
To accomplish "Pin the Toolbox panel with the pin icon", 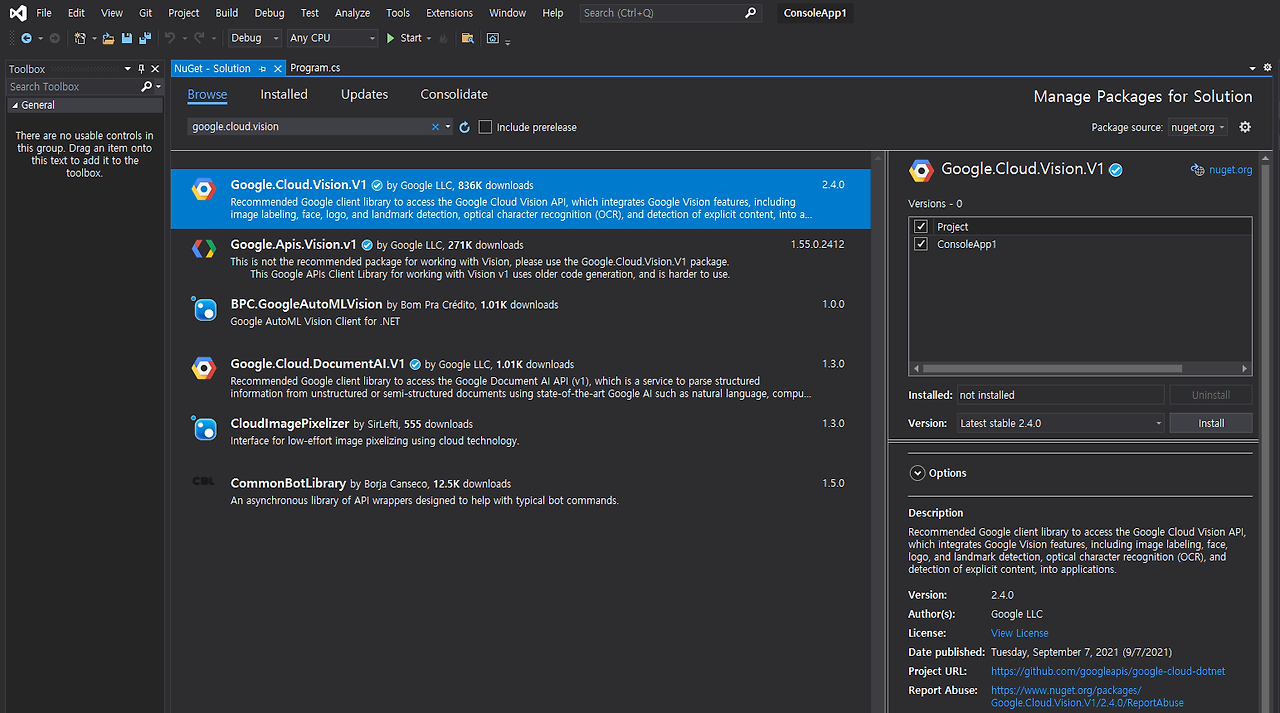I will (141, 69).
